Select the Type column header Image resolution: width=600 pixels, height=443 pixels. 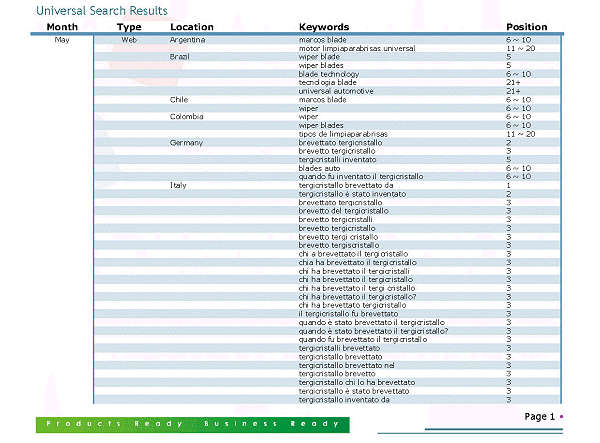(129, 27)
